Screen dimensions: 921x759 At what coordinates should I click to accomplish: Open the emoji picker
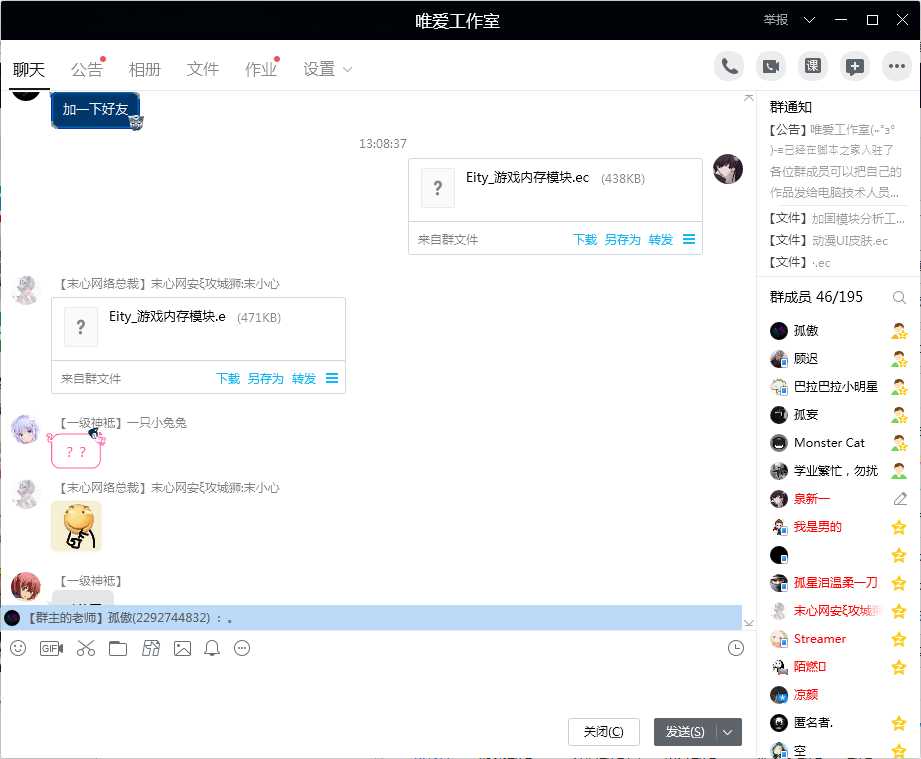pyautogui.click(x=18, y=648)
